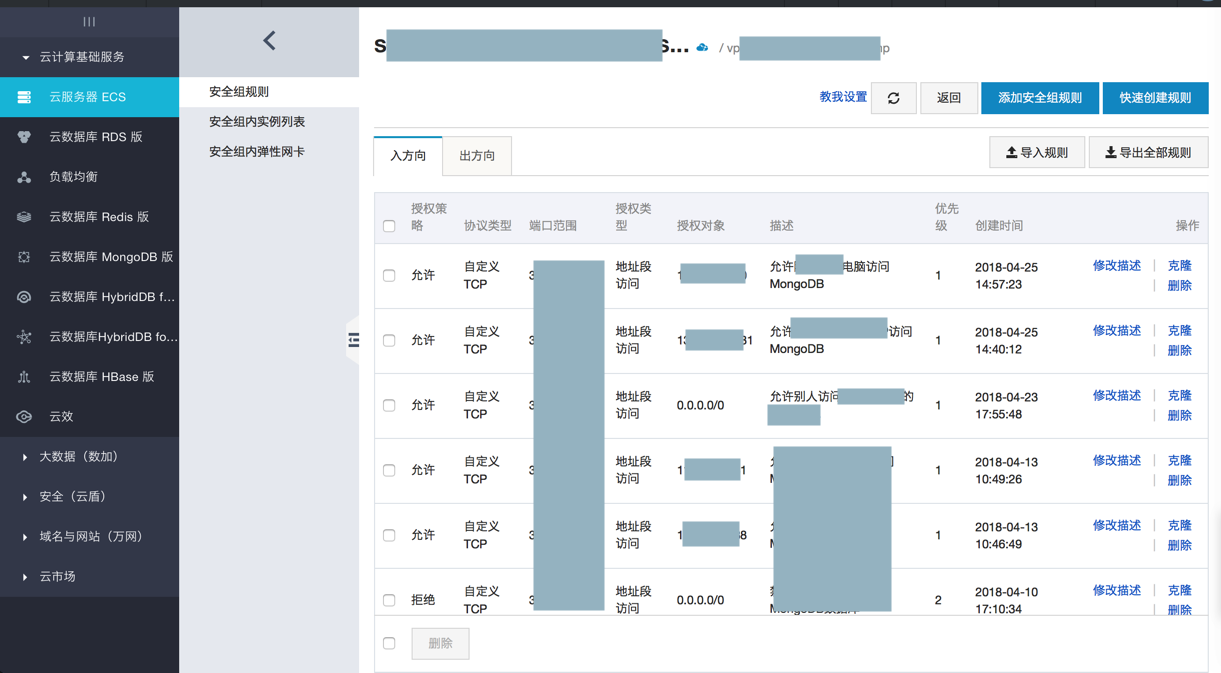Viewport: 1221px width, 673px height.
Task: Click the sidebar collapse handle
Action: click(x=353, y=340)
